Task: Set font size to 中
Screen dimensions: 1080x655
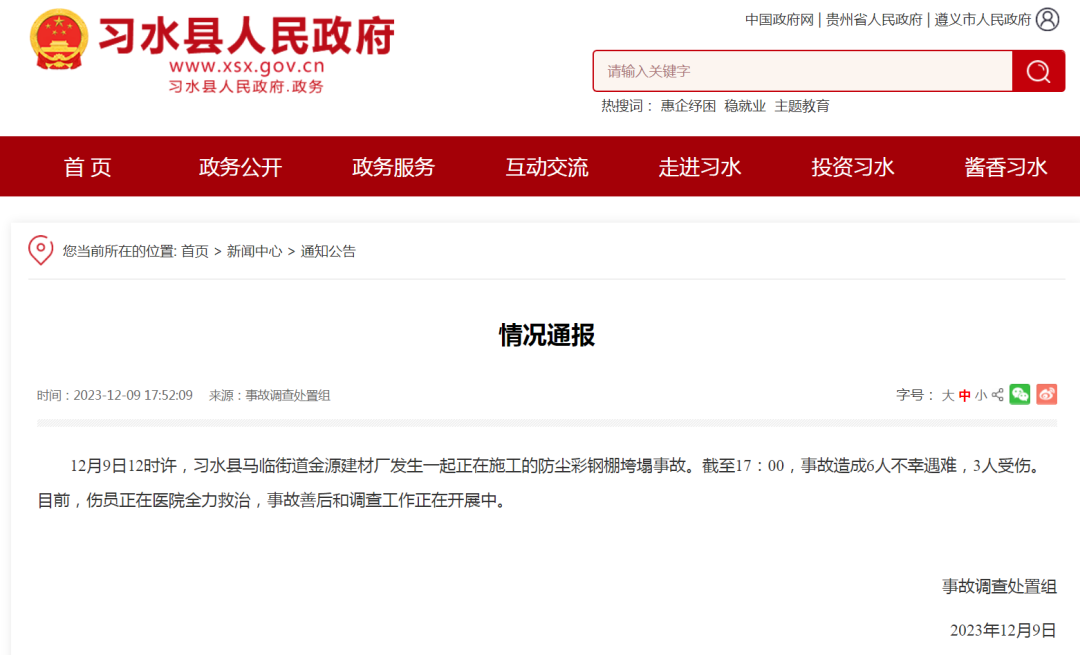Action: pos(964,395)
